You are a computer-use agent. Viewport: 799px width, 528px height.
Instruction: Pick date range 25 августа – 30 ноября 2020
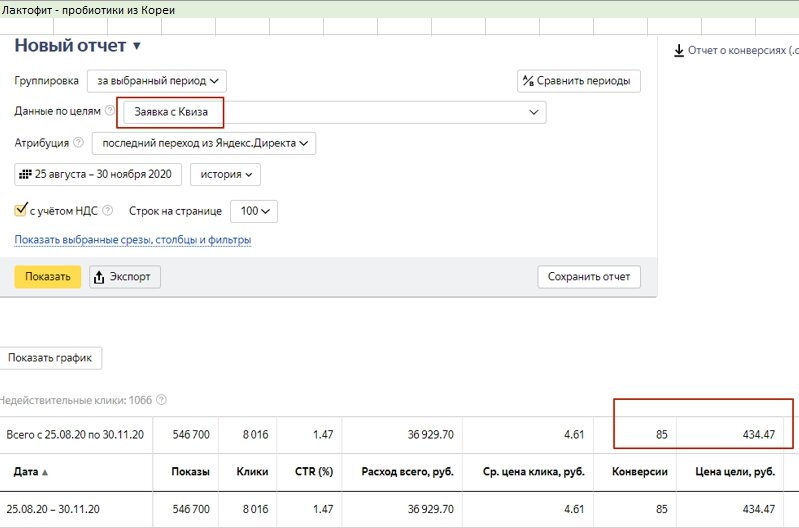click(x=98, y=174)
